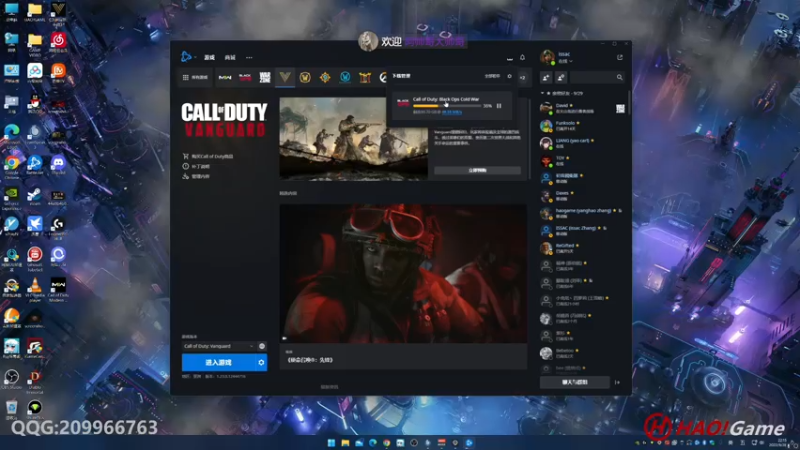Click the friend management icon next to add friend
The height and width of the screenshot is (450, 800).
tap(561, 77)
